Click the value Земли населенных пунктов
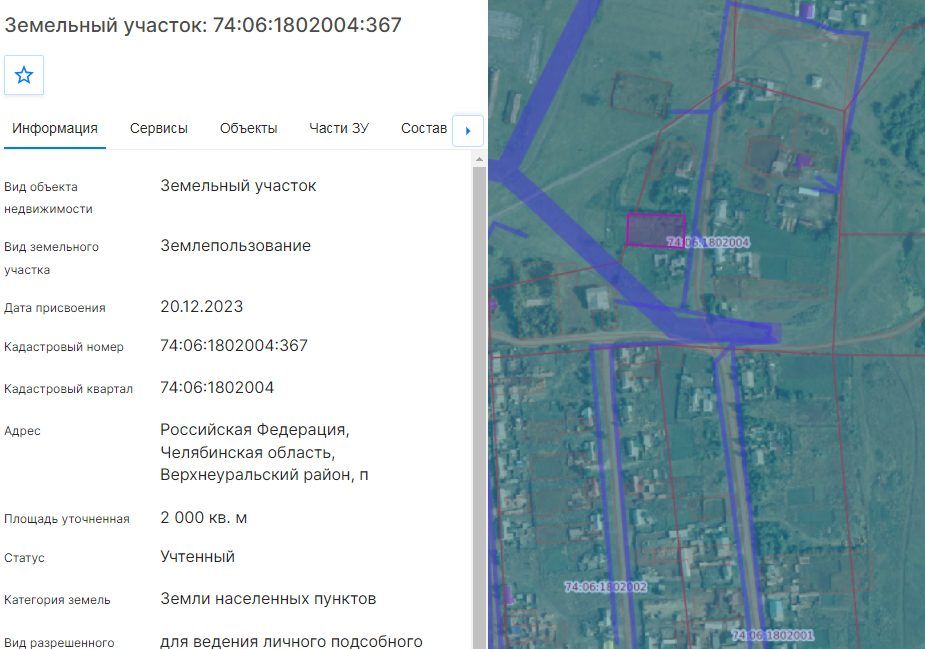 click(x=268, y=598)
